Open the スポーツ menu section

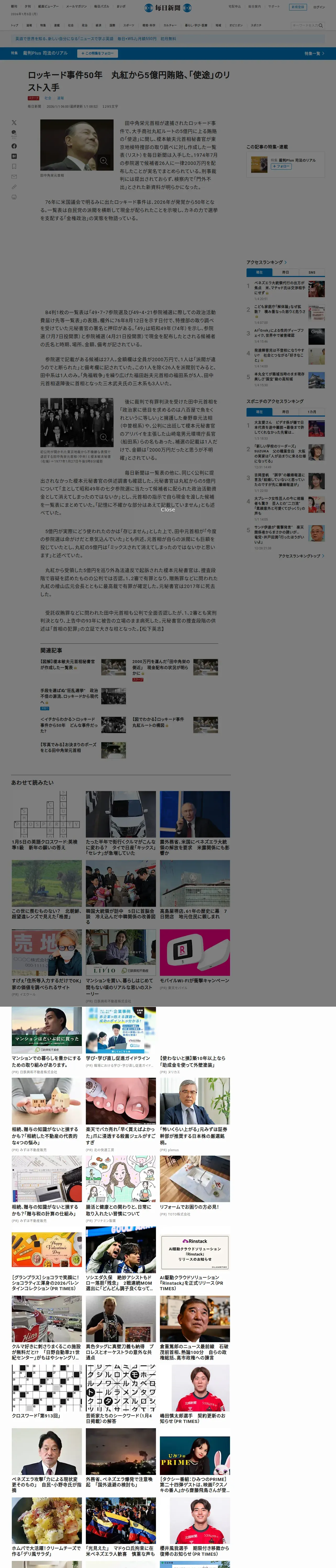(129, 26)
